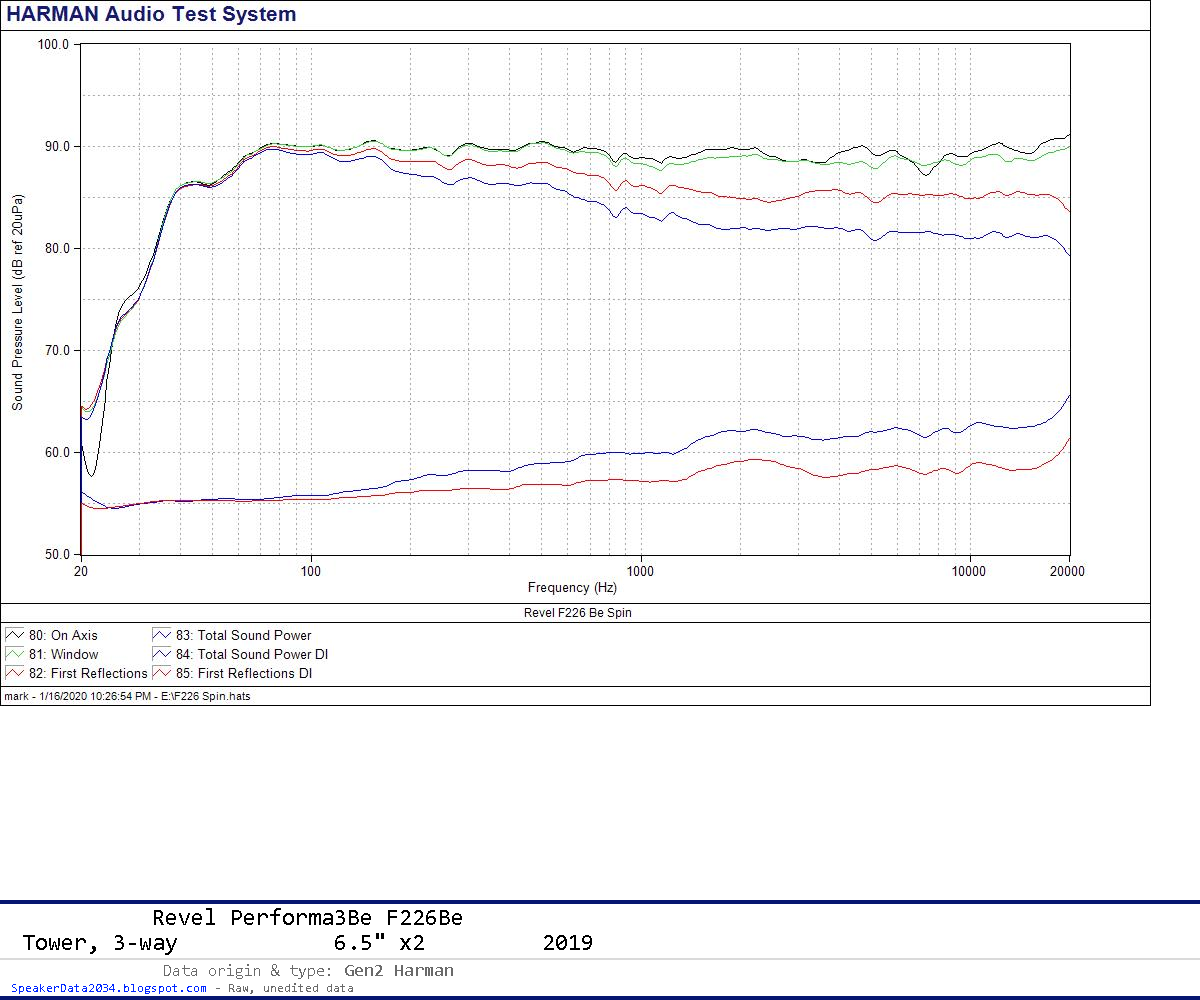This screenshot has height=1000, width=1200.
Task: Click the 82: First Reflections legend icon
Action: (14, 673)
